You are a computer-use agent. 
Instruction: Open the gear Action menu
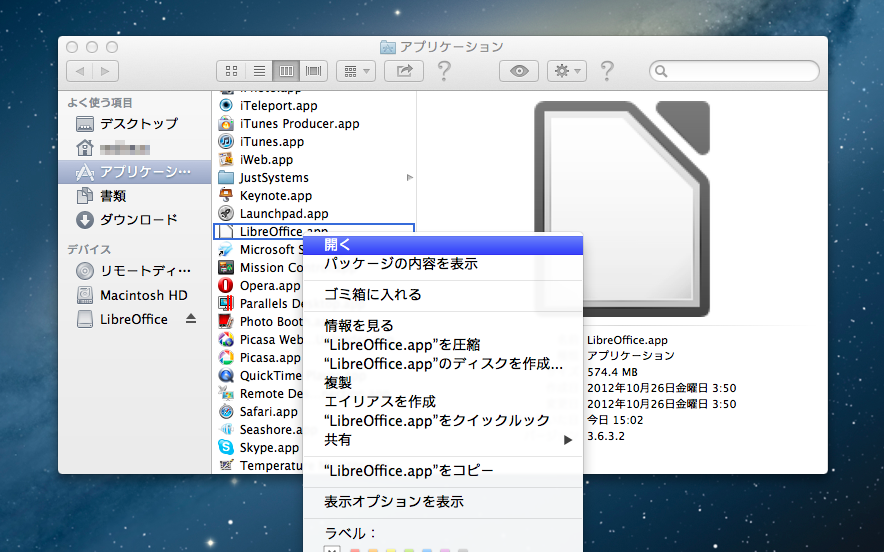[x=567, y=71]
